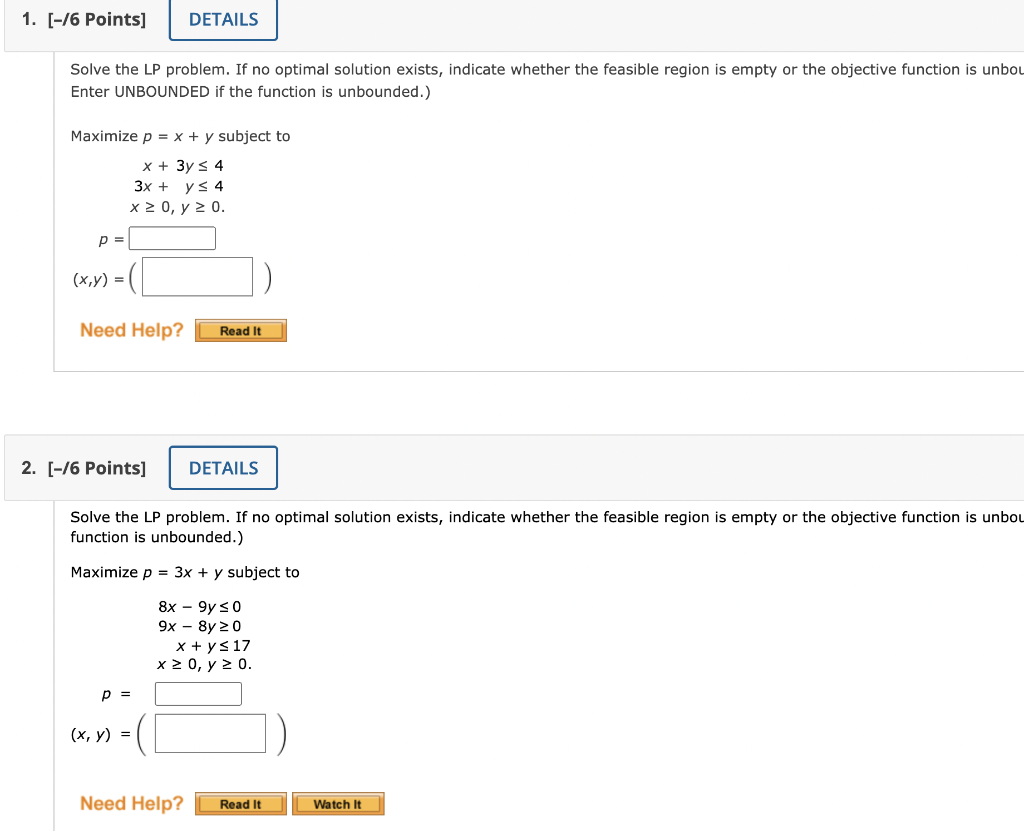Open the Watch It video help for problem 2
Screen dimensions: 1024x831
pyautogui.click(x=338, y=803)
